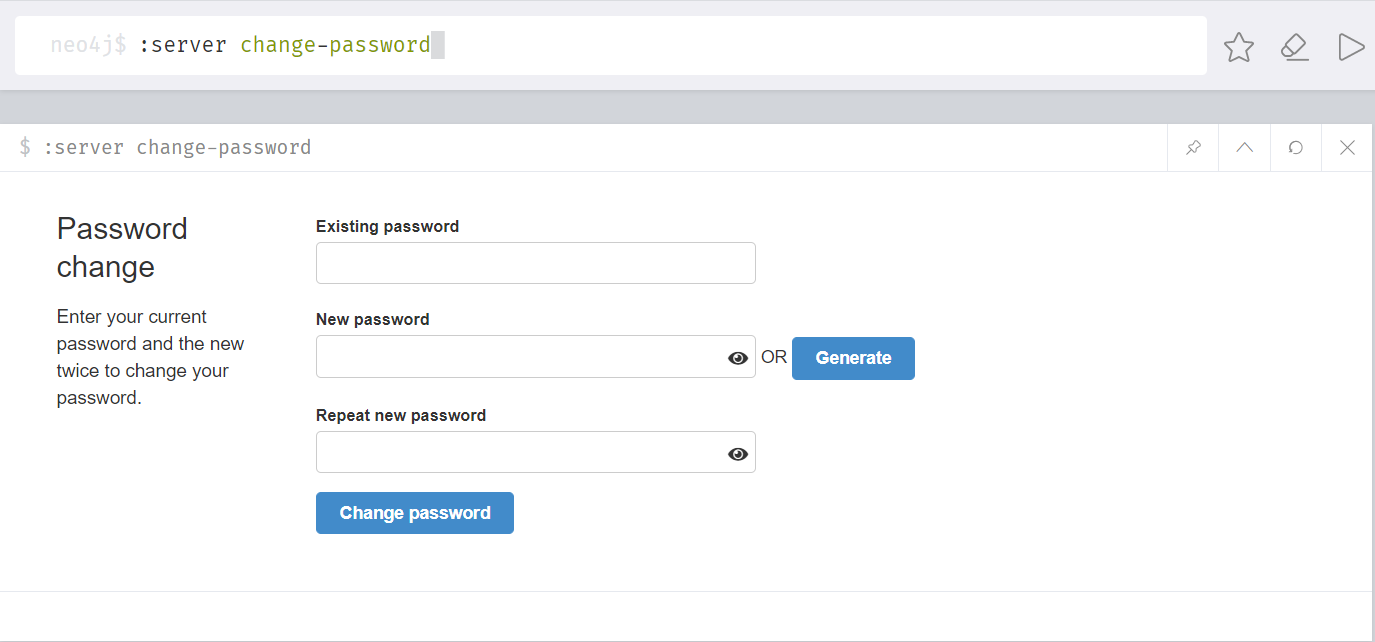Reveal the repeated new password

pyautogui.click(x=738, y=454)
